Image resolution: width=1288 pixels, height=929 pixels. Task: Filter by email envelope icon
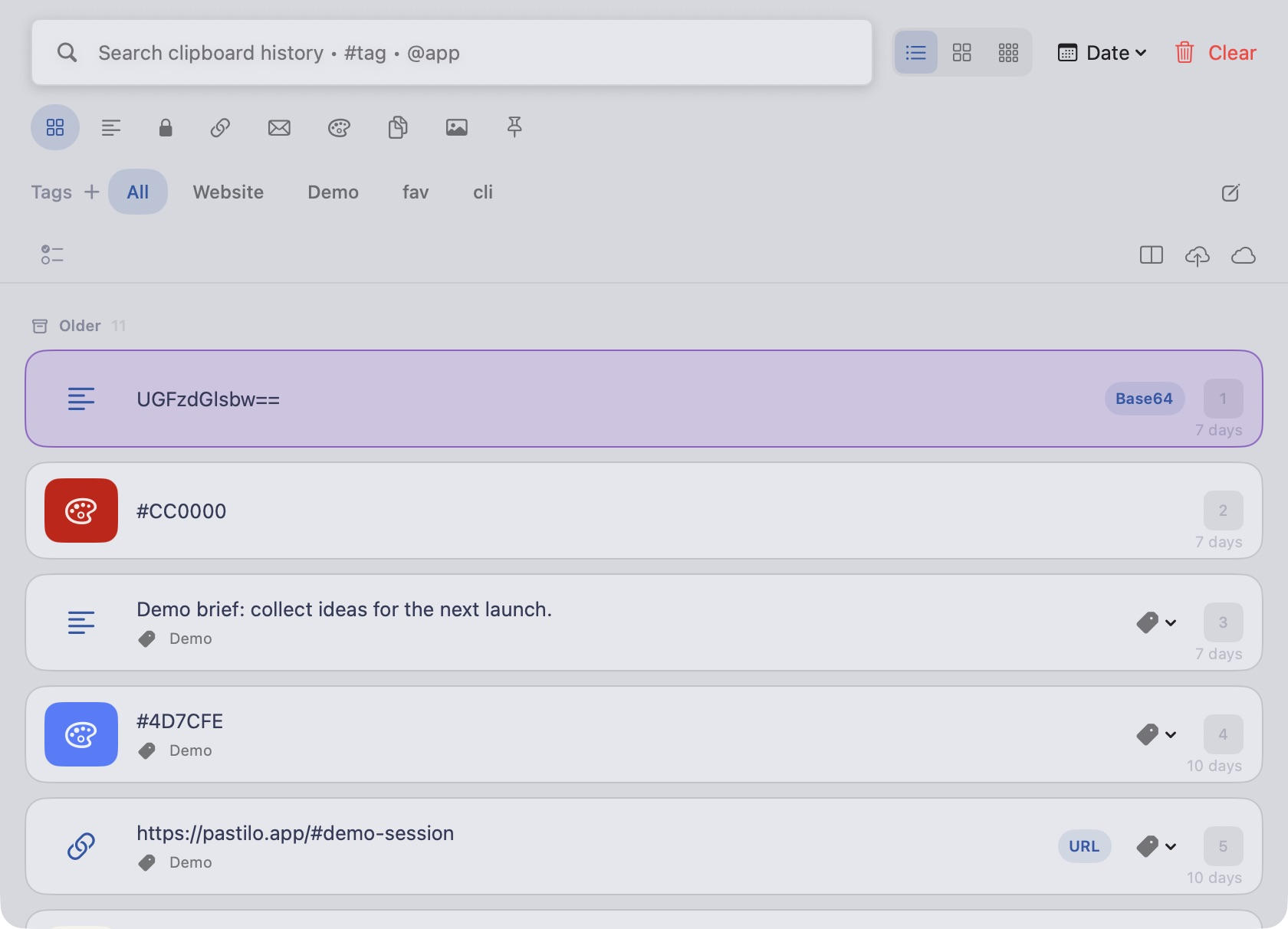pyautogui.click(x=279, y=127)
